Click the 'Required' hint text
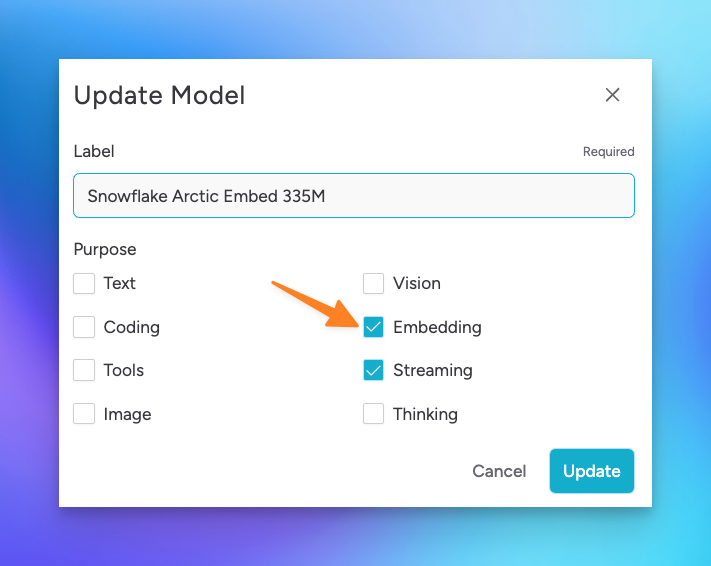This screenshot has width=711, height=566. tap(608, 152)
